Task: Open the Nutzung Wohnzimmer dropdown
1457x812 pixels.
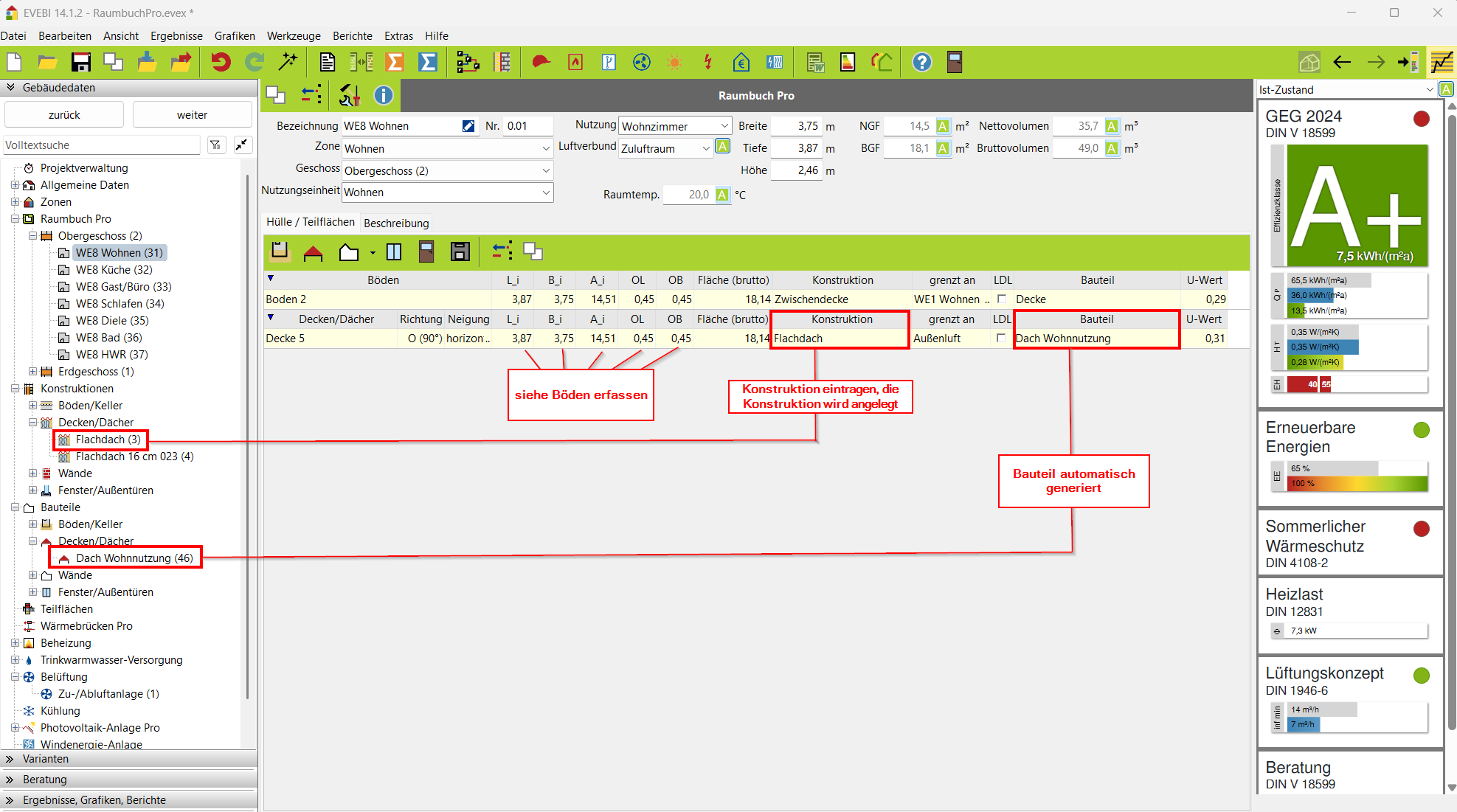Action: point(724,126)
